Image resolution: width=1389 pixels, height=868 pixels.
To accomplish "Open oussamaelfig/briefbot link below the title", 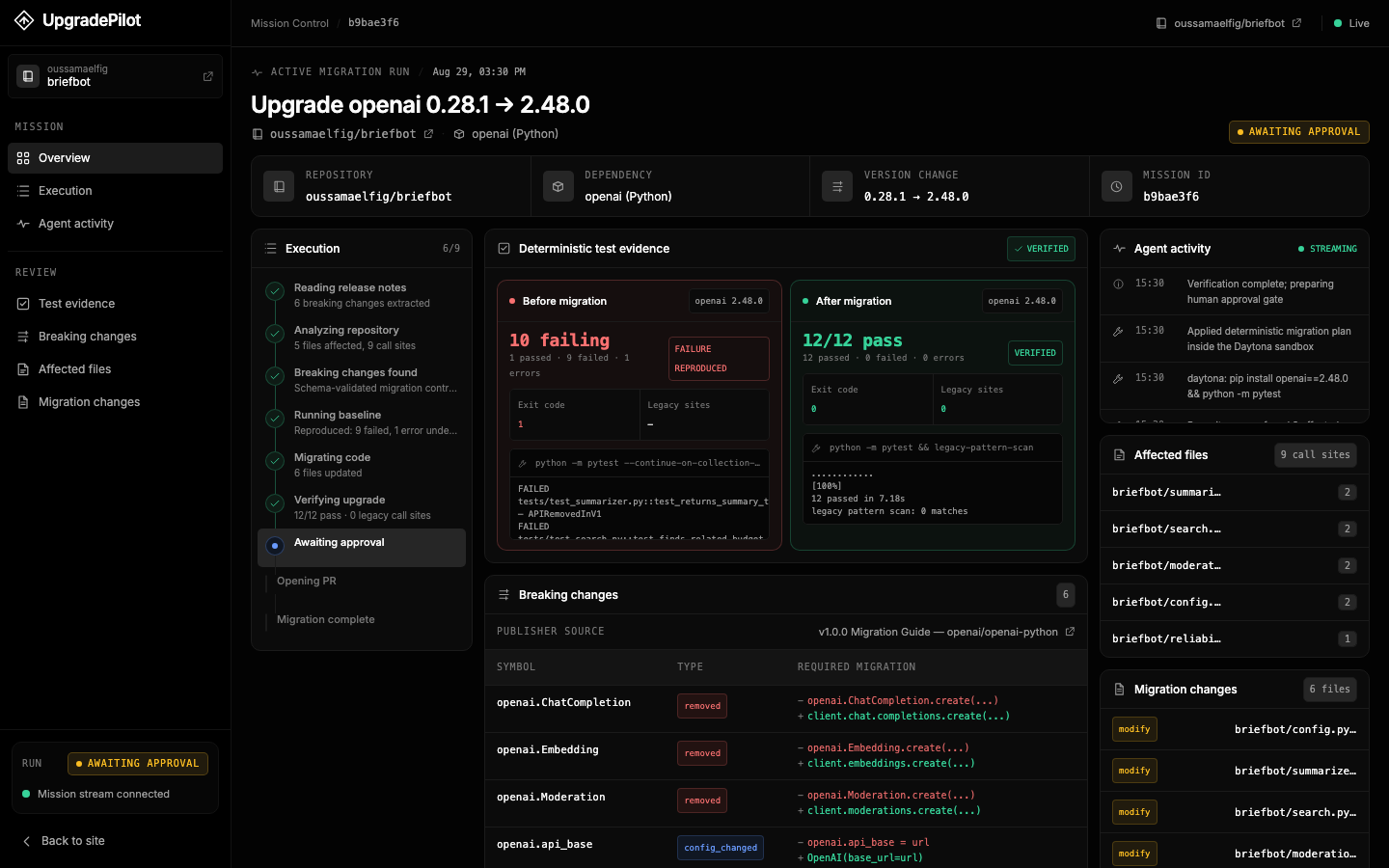I will point(342,134).
